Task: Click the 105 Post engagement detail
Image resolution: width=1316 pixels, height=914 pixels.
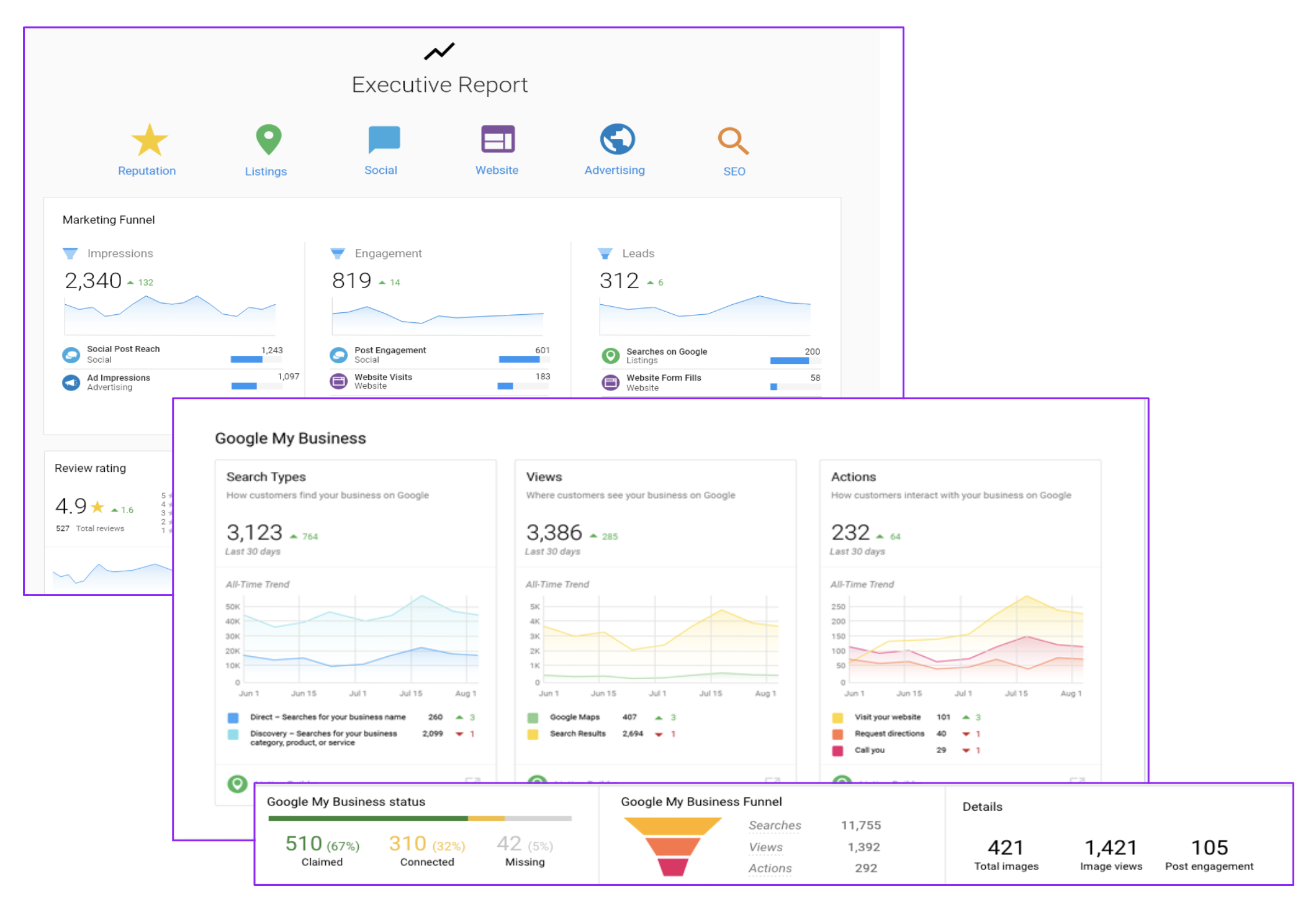Action: point(1209,854)
